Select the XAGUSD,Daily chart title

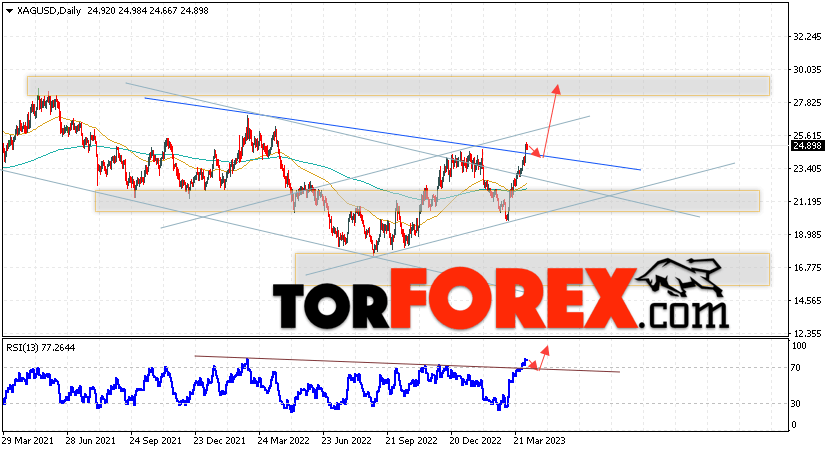[48, 11]
